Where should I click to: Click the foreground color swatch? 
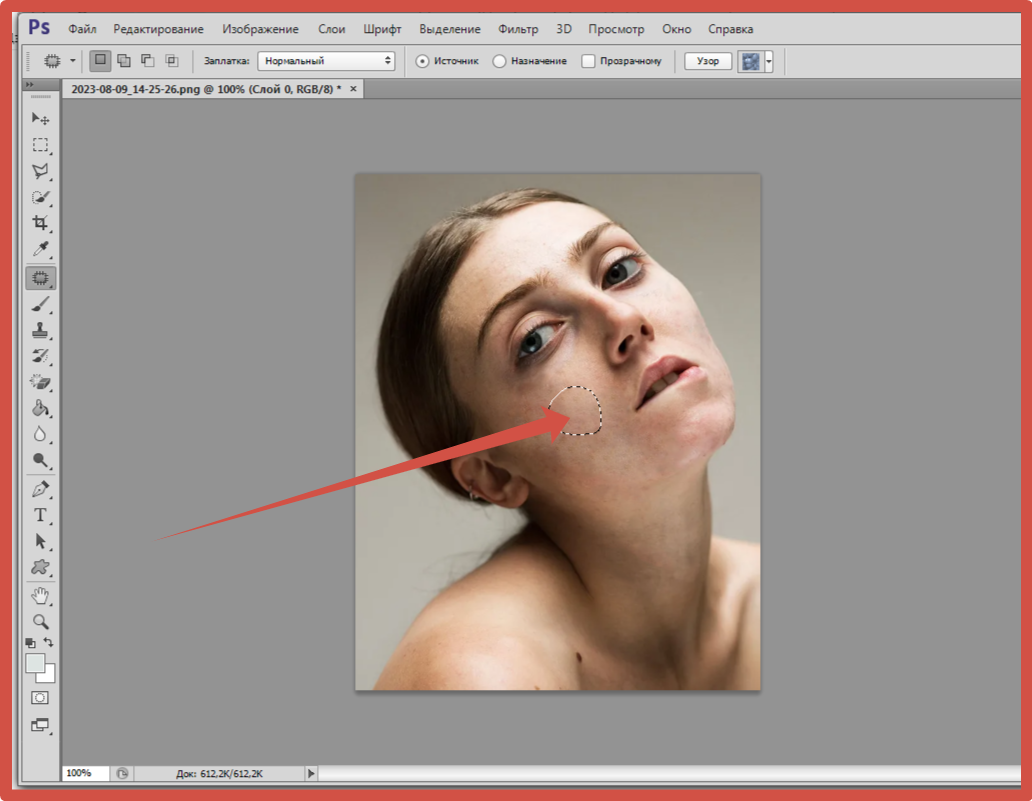point(35,663)
